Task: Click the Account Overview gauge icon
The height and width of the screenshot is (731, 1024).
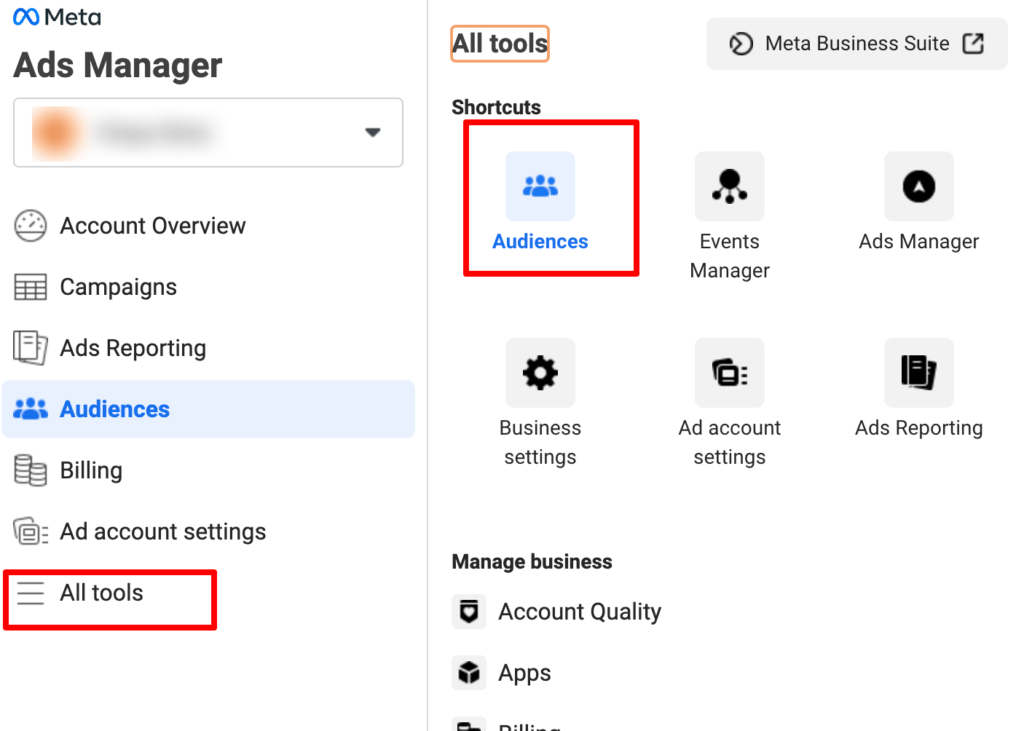Action: pos(30,226)
